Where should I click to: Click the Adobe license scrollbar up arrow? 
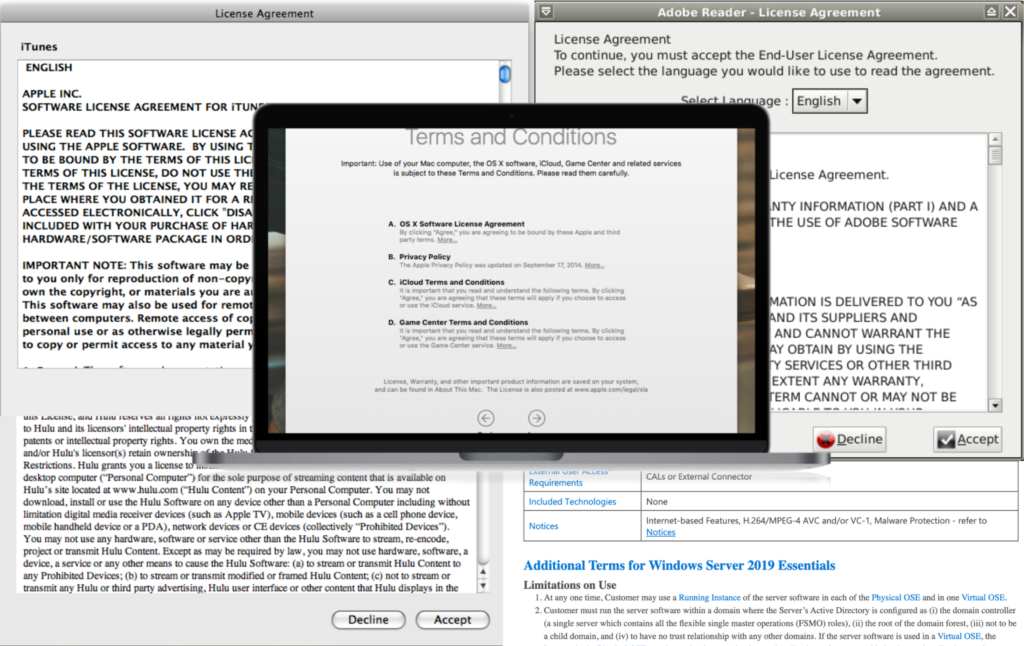[x=995, y=141]
